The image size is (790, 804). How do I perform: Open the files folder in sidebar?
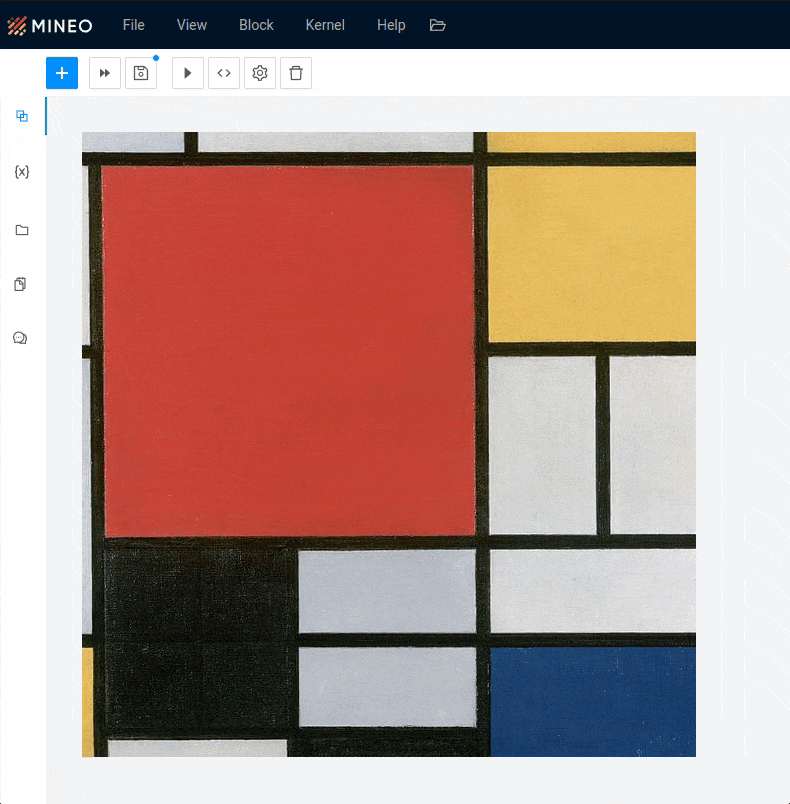(22, 230)
